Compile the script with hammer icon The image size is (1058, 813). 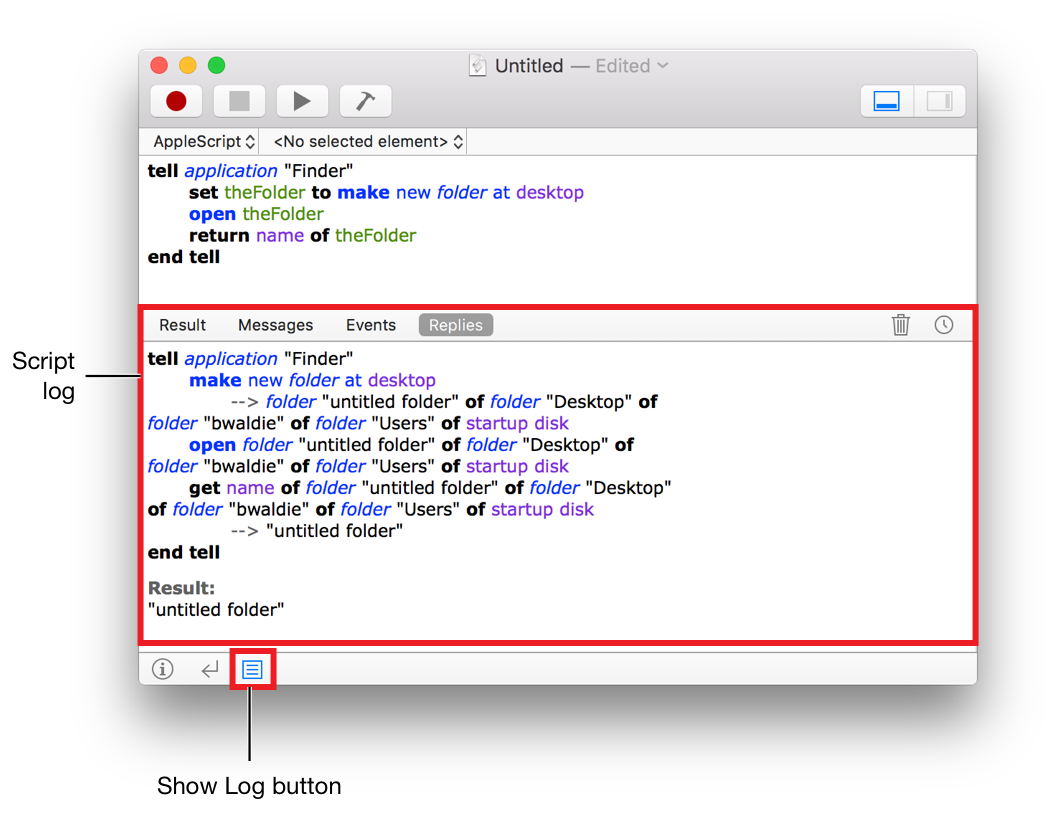click(365, 101)
